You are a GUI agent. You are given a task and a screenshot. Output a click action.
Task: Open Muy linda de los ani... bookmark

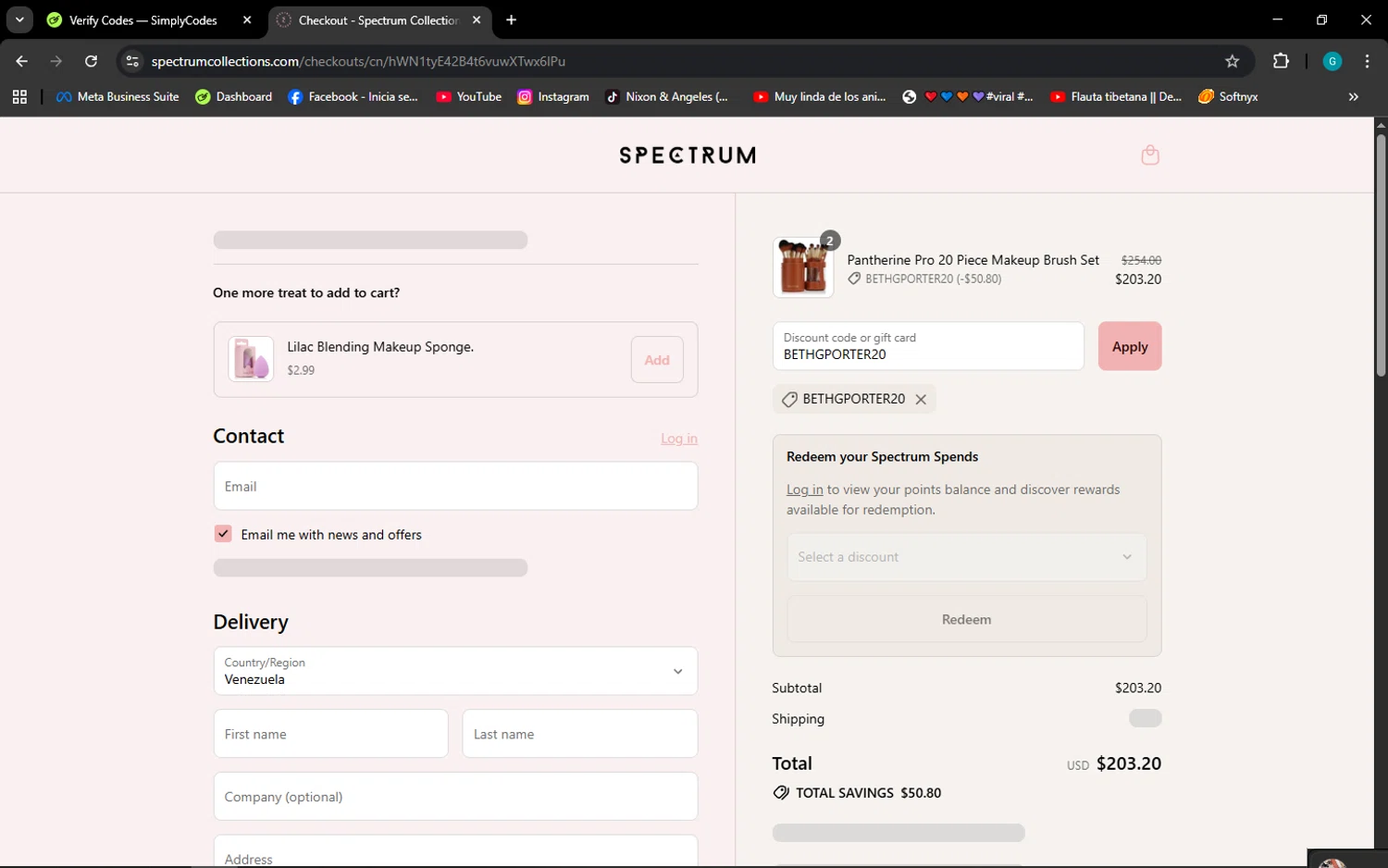pos(819,96)
